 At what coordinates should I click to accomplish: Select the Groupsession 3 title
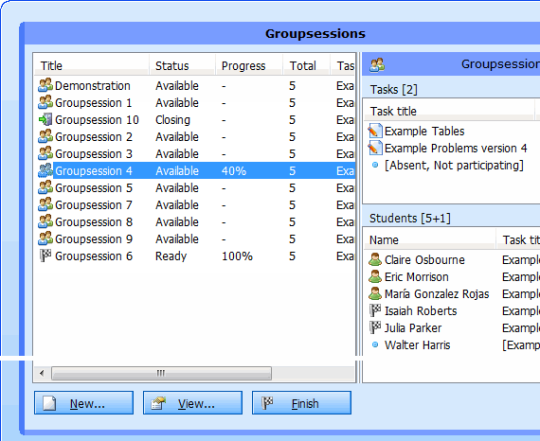pos(94,154)
